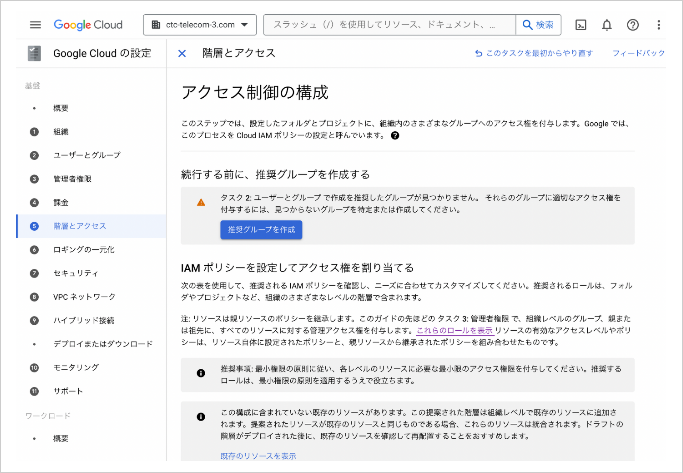The width and height of the screenshot is (683, 473).
Task: Select VPC ネットワーク in the sidebar
Action: coord(85,297)
